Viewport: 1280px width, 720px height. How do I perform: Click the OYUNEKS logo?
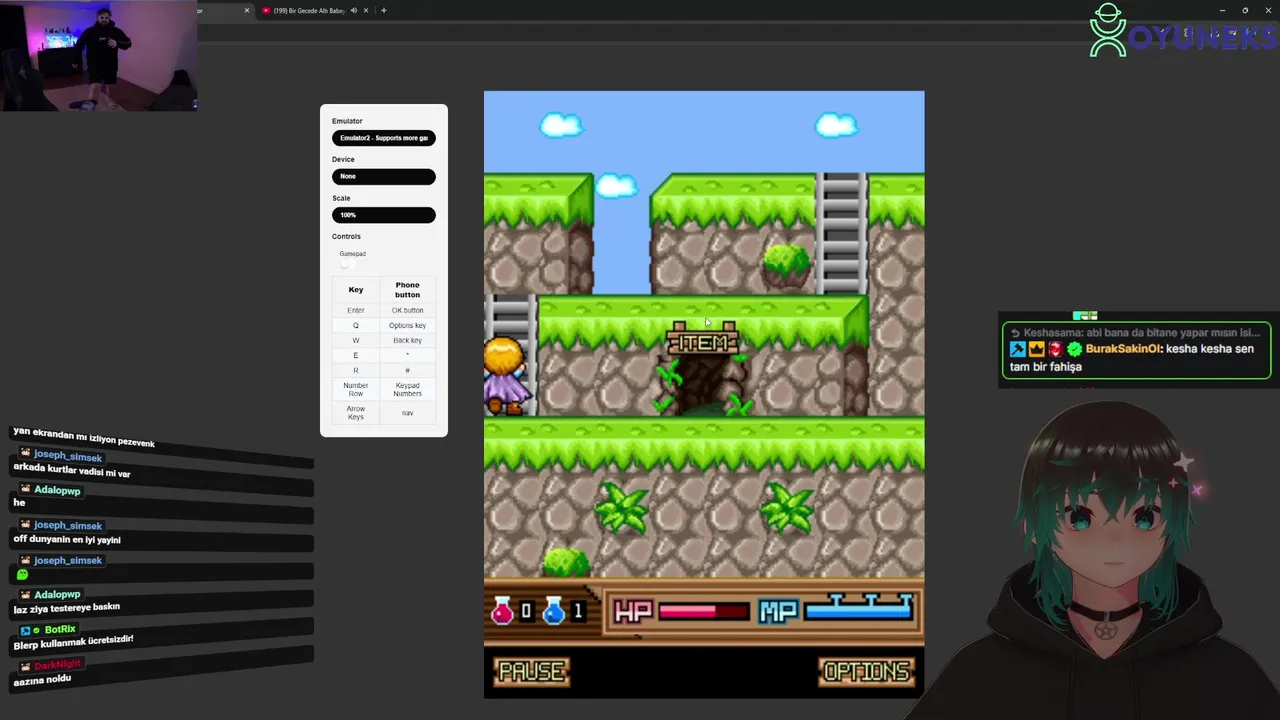(1182, 31)
